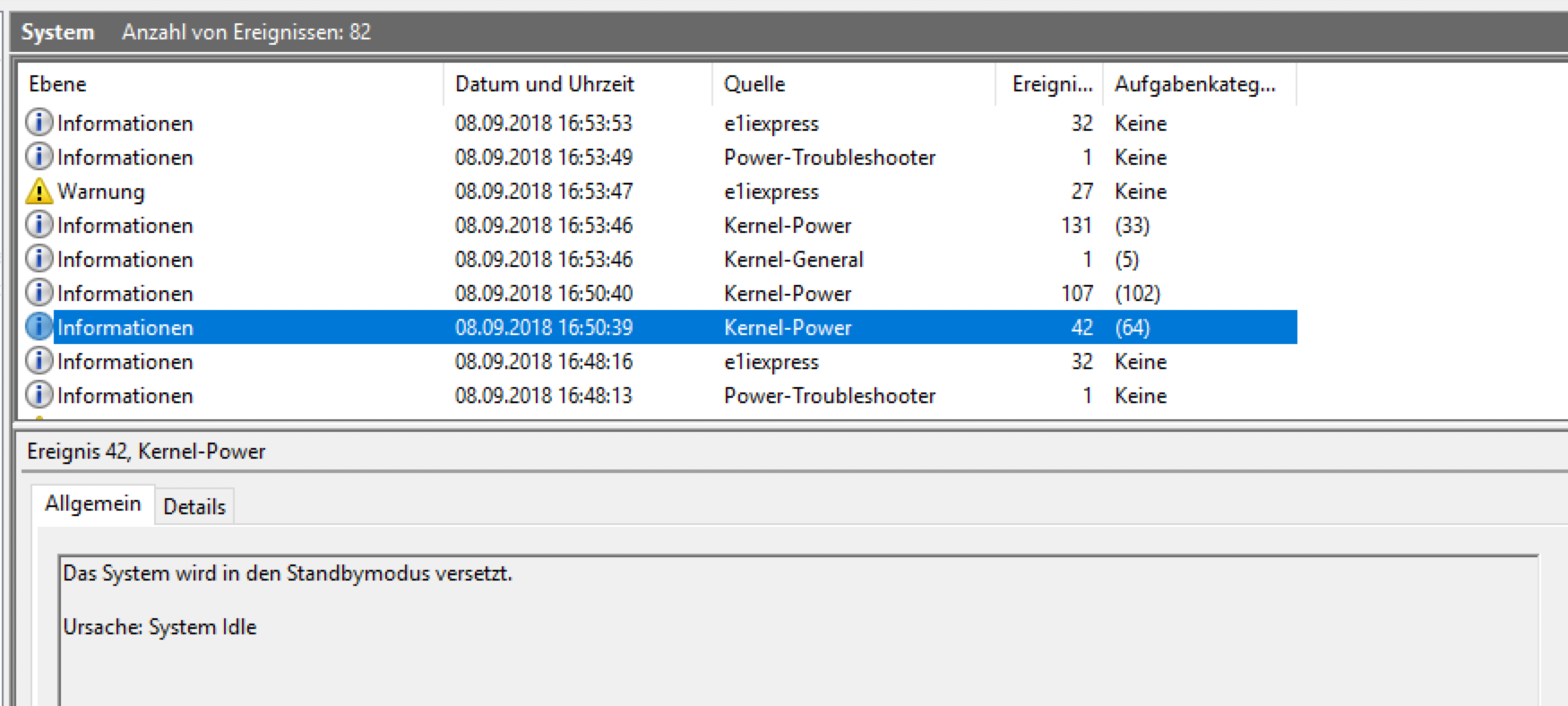
Task: Click info icon of Kernel-Power event 131
Action: (39, 224)
